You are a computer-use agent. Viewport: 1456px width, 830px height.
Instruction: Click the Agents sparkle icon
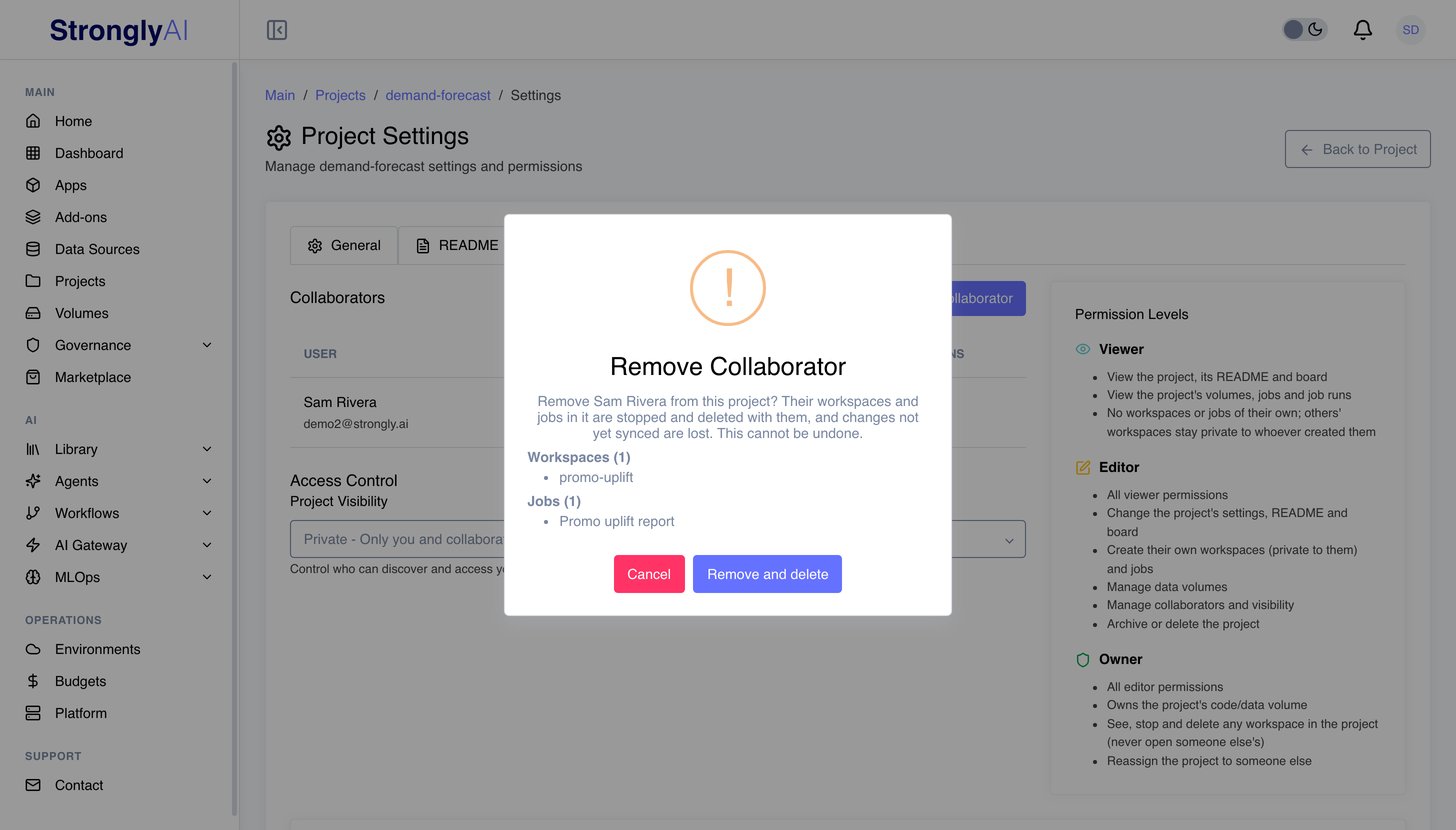pos(33,481)
